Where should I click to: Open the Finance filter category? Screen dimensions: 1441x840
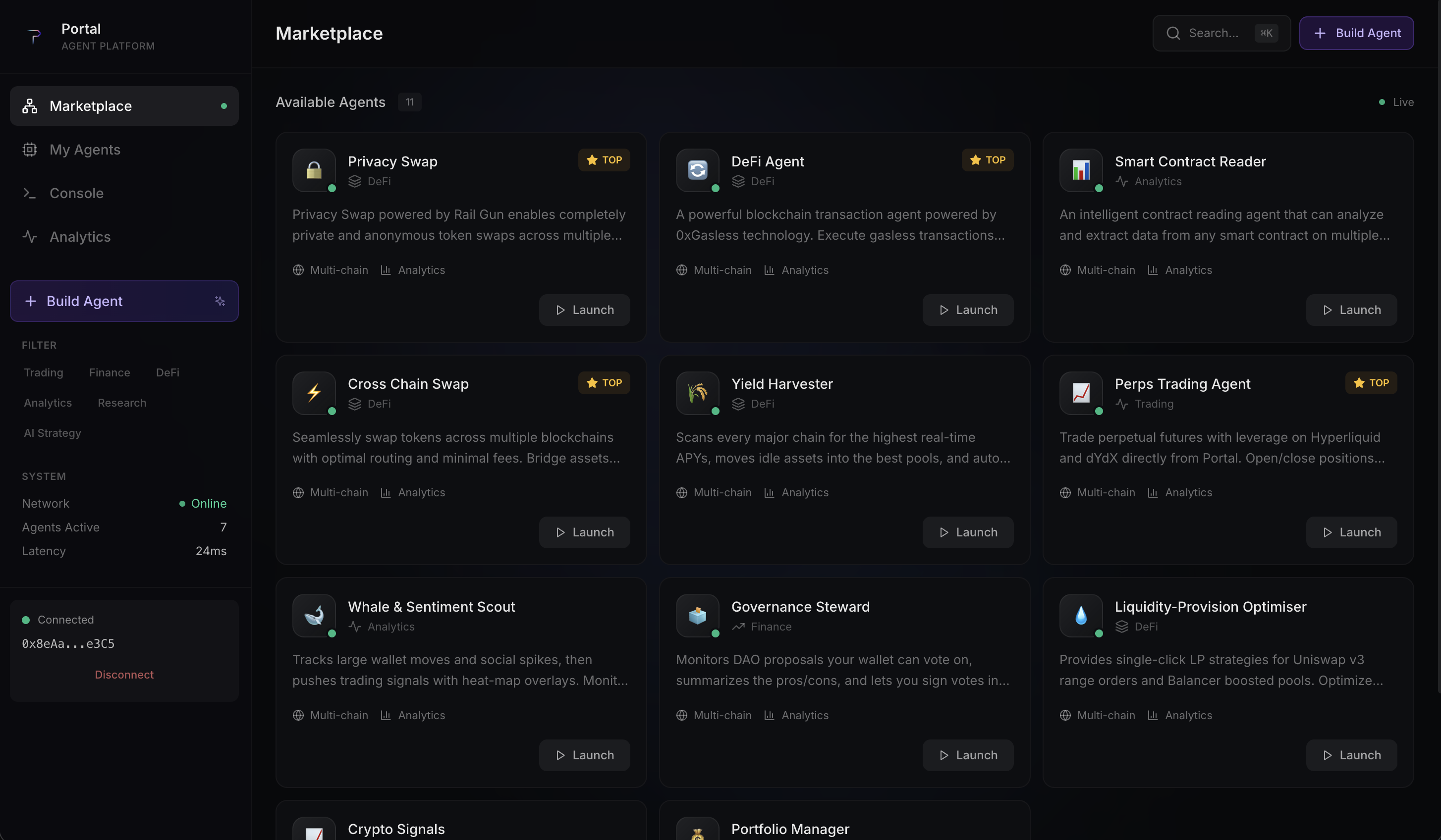click(x=110, y=372)
